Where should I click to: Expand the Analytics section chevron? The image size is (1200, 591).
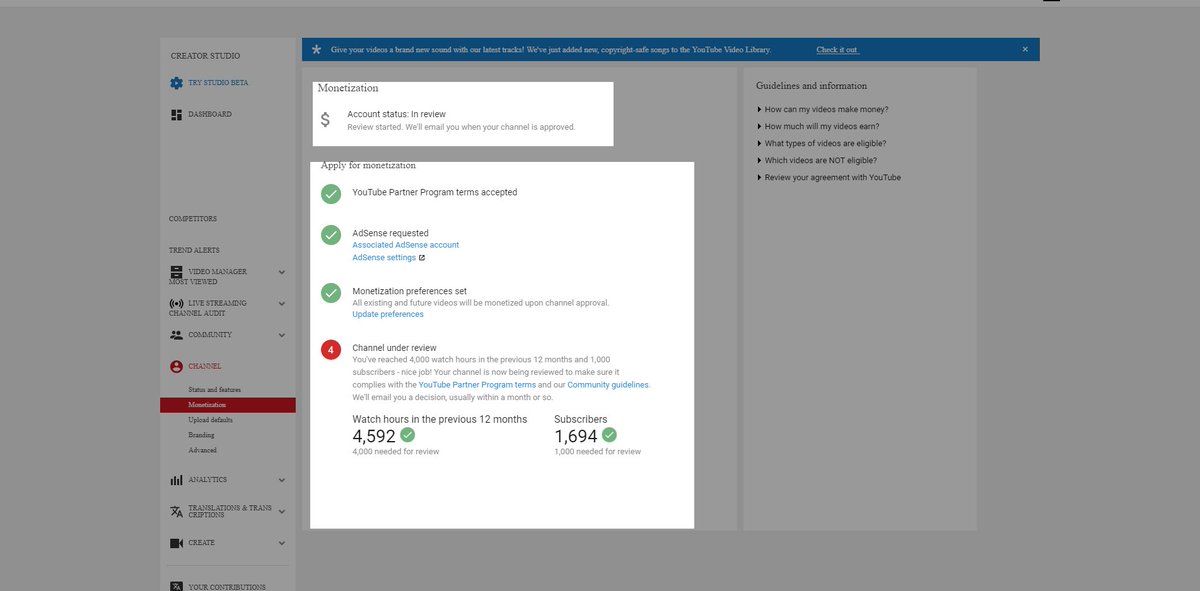pyautogui.click(x=282, y=480)
